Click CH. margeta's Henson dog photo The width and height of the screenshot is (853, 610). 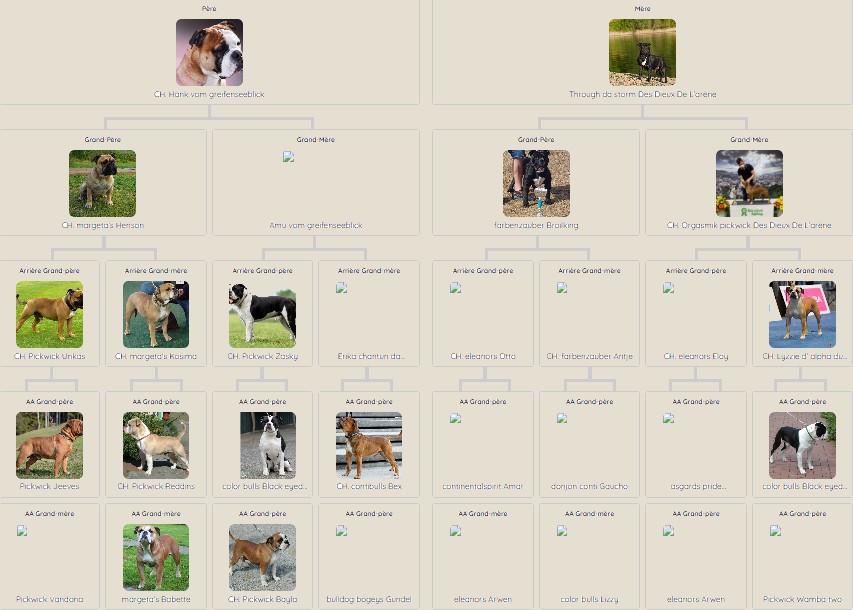point(102,184)
